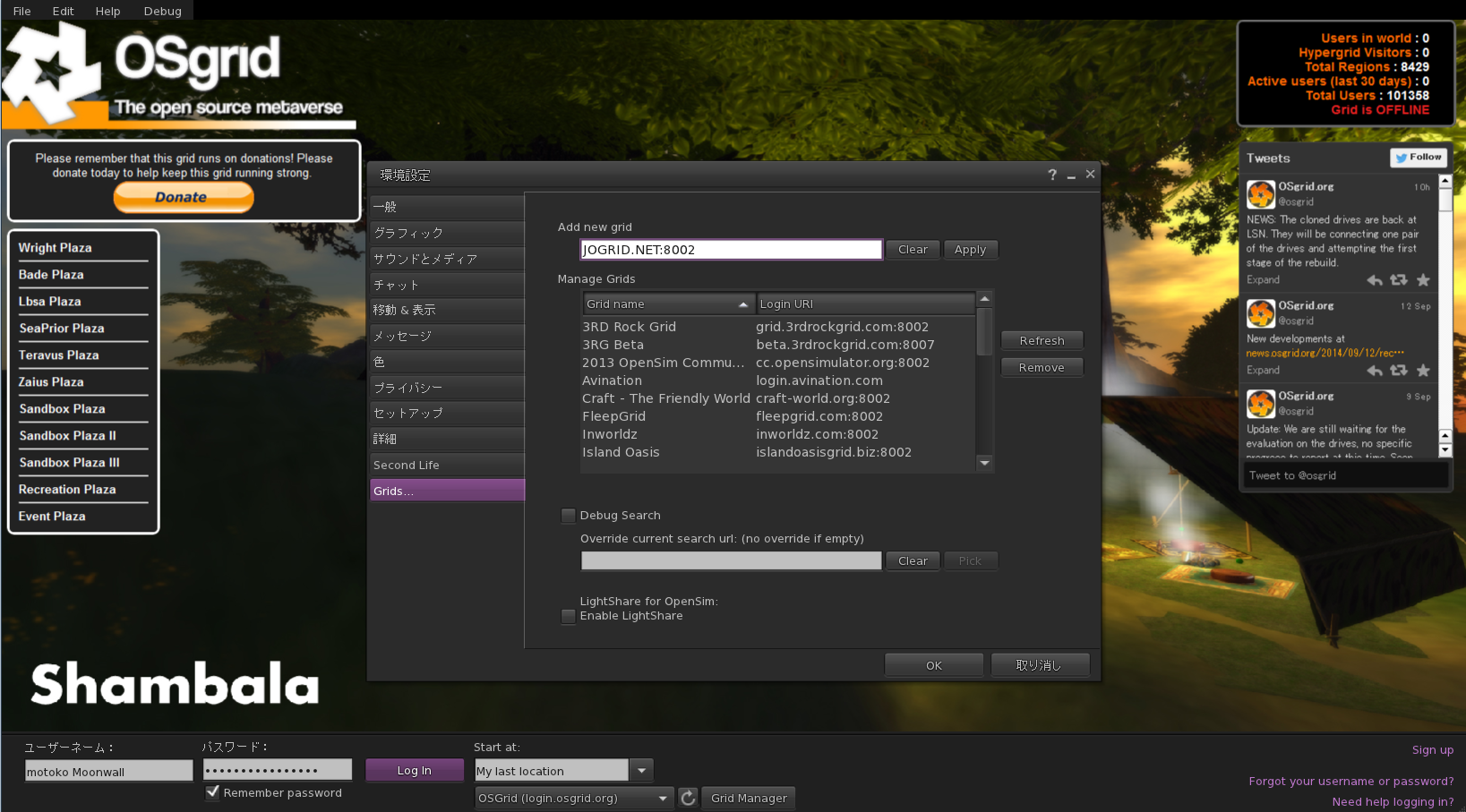This screenshot has height=812, width=1466.
Task: Click the username input field
Action: point(108,771)
